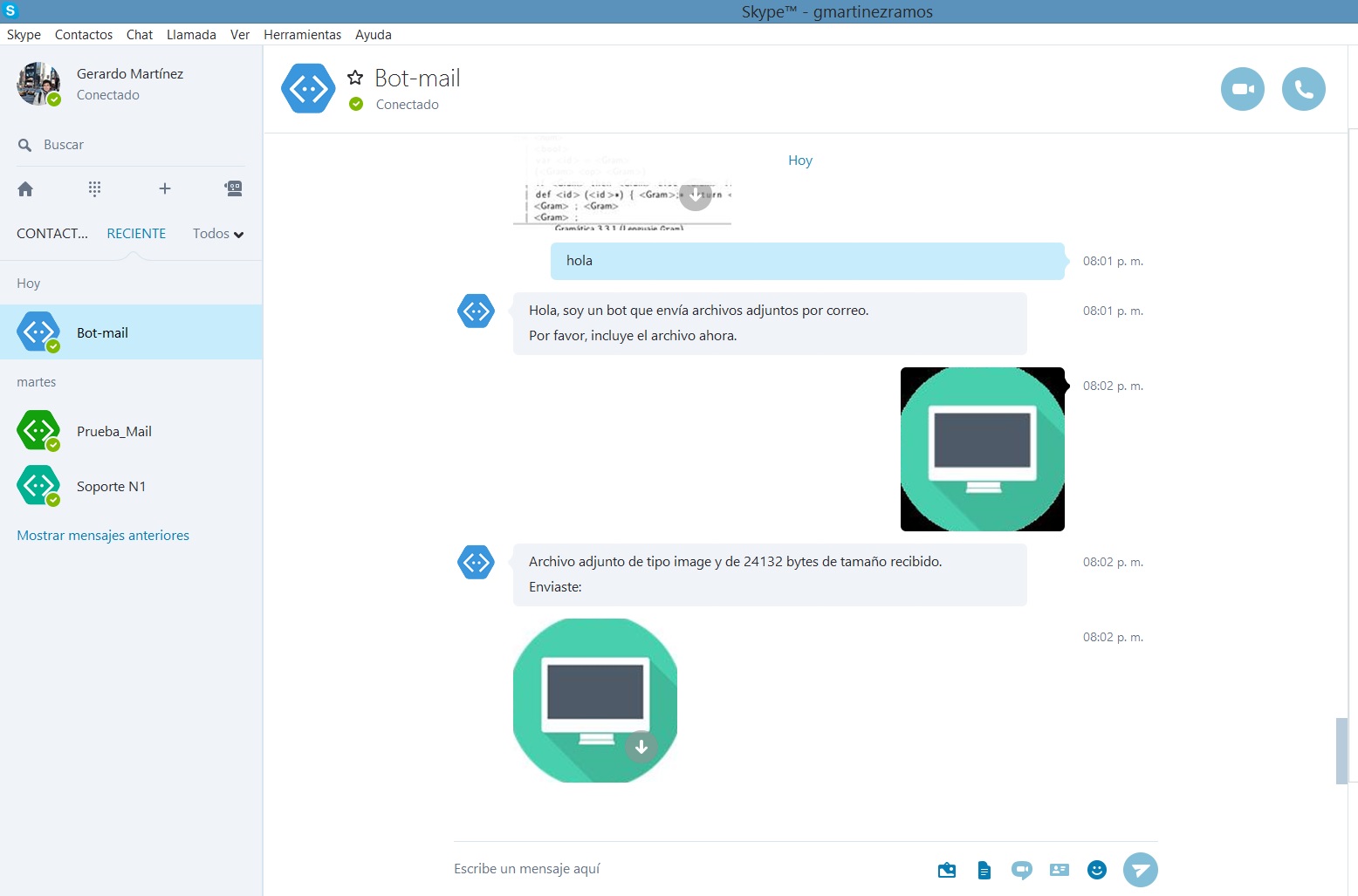Switch to the RECIENTE tab

pyautogui.click(x=136, y=233)
